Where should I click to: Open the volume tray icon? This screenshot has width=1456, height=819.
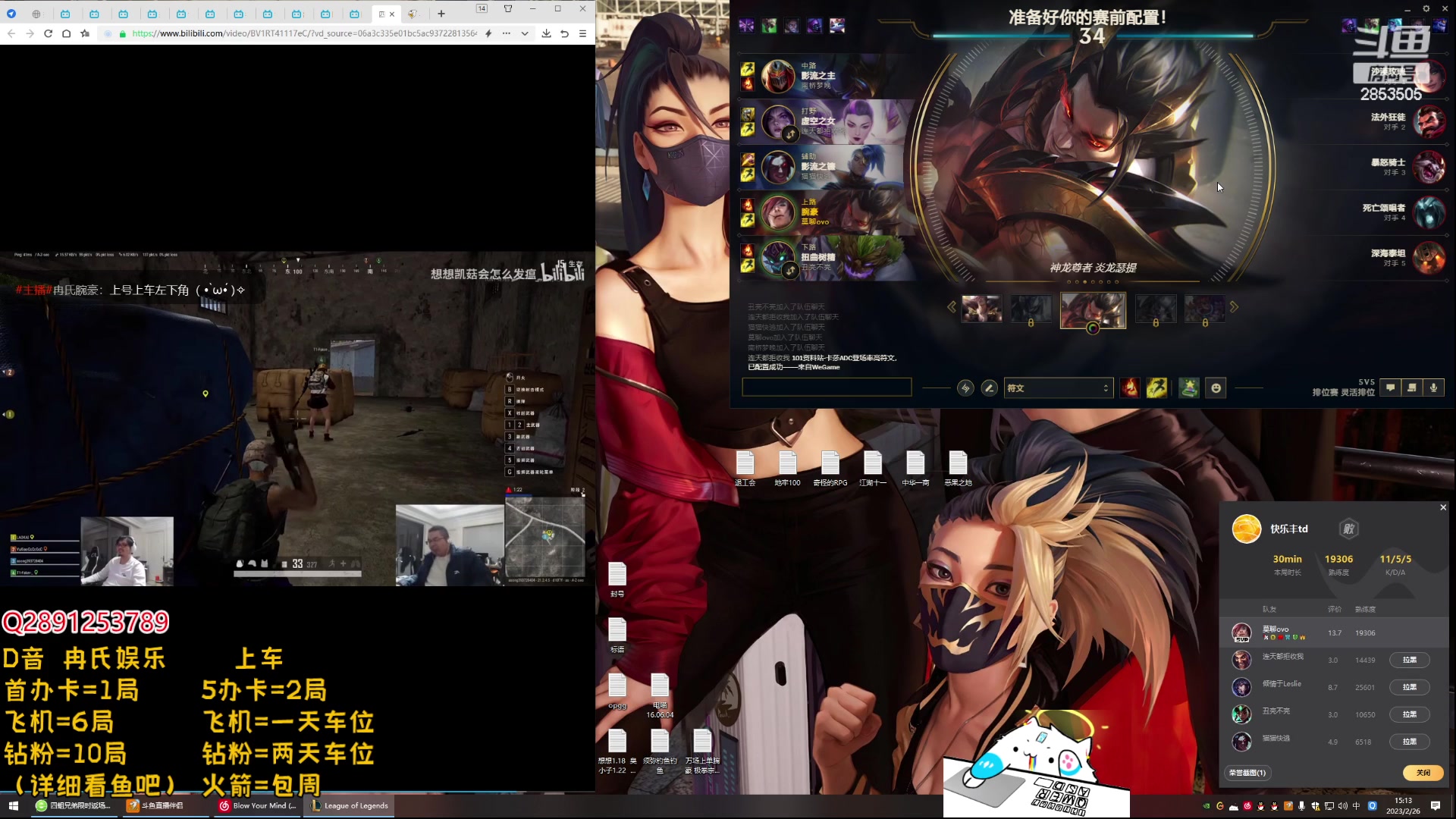click(1343, 805)
